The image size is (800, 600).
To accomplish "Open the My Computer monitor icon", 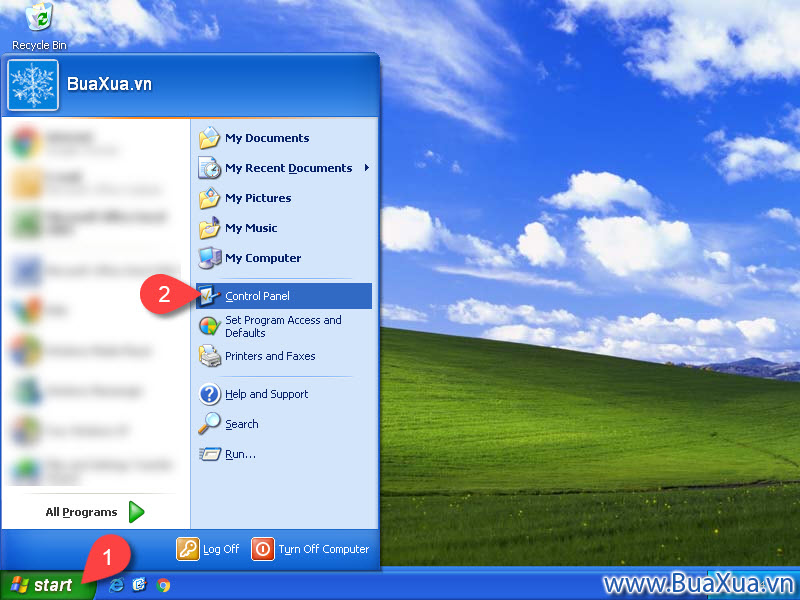I will 209,258.
